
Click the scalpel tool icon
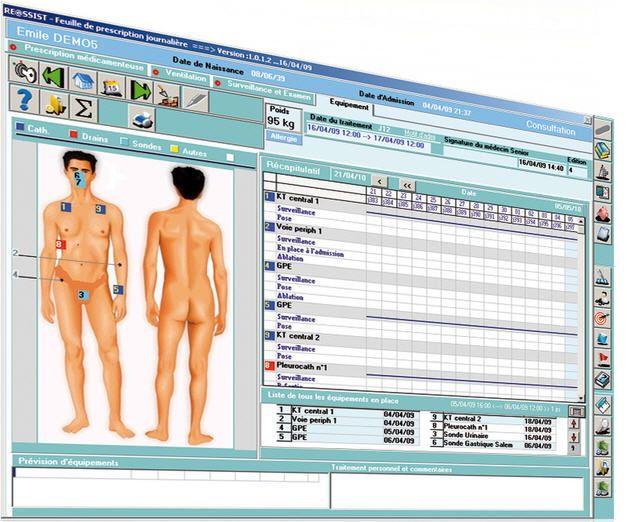tap(194, 100)
